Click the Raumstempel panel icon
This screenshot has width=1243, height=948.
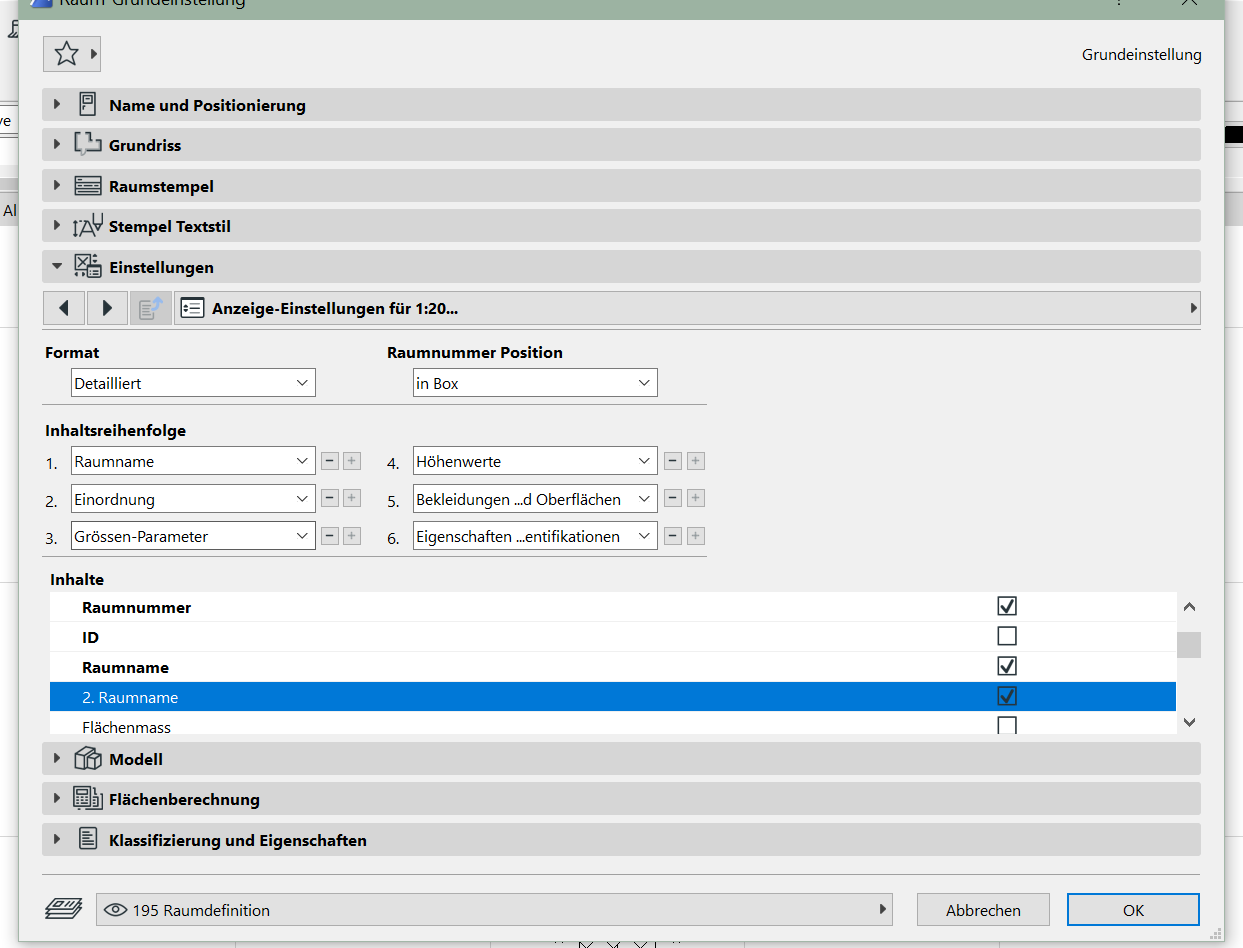[88, 186]
